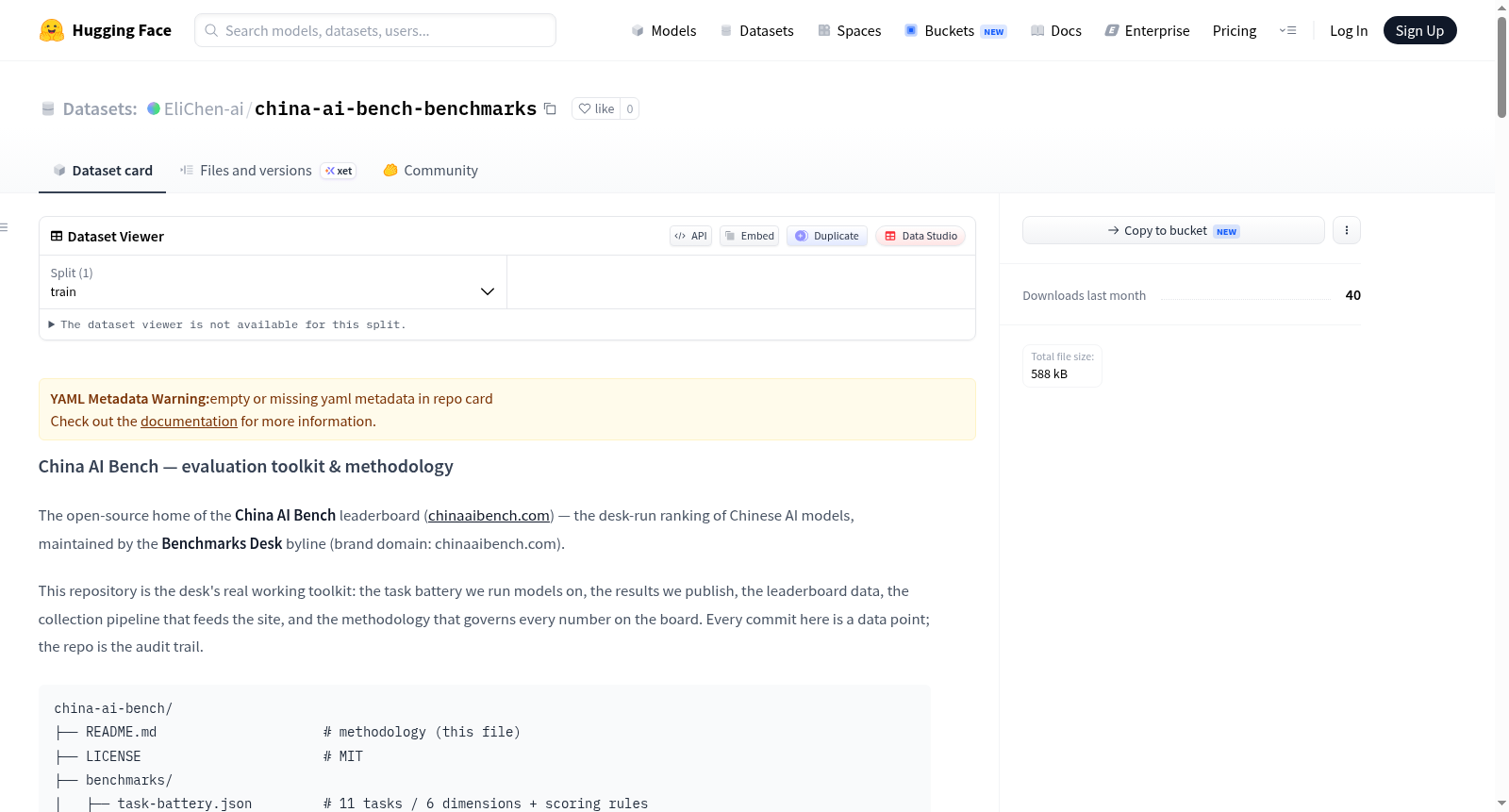
Task: Open the china-ai-bench-benchmarks dataset title link
Action: 395,108
